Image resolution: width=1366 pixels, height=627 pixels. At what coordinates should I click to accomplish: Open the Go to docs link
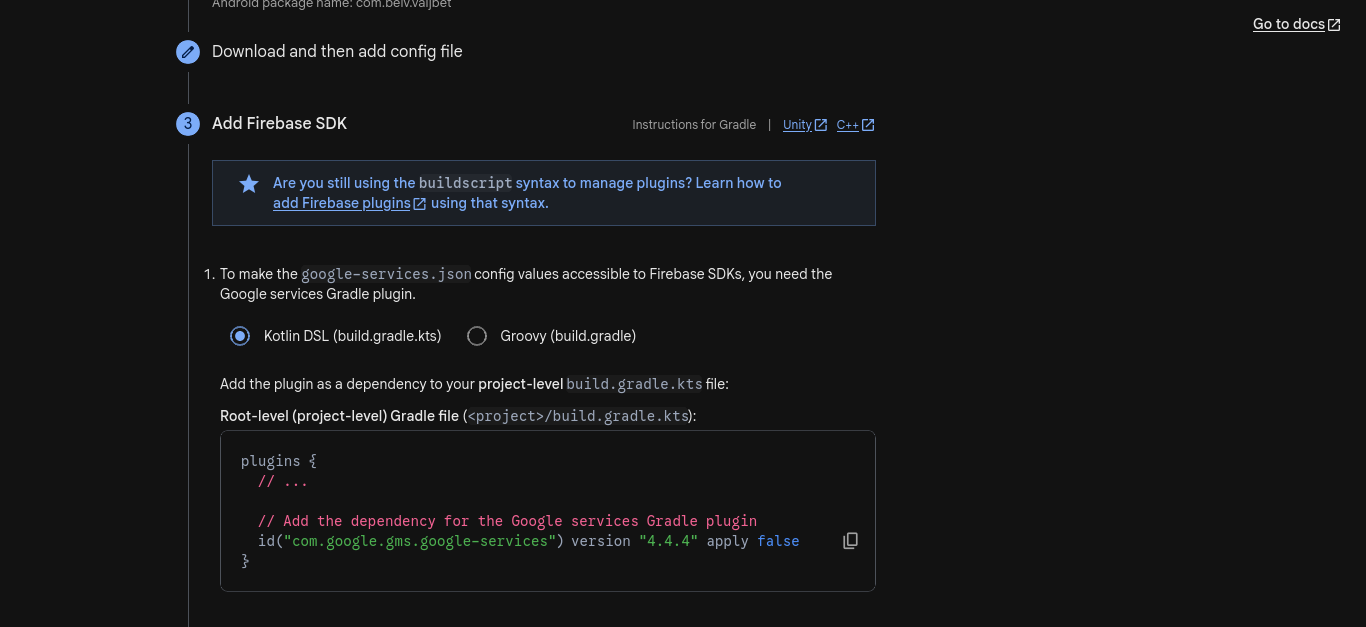coord(1288,24)
